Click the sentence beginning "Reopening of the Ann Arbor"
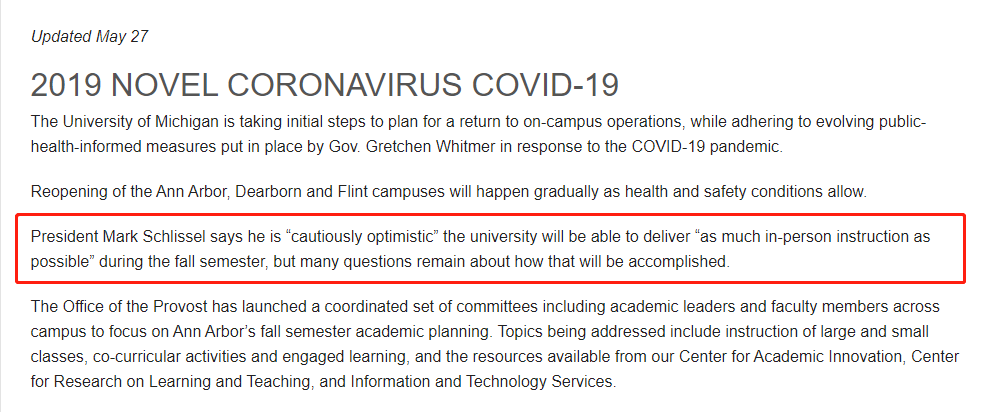This screenshot has height=412, width=993. [448, 192]
